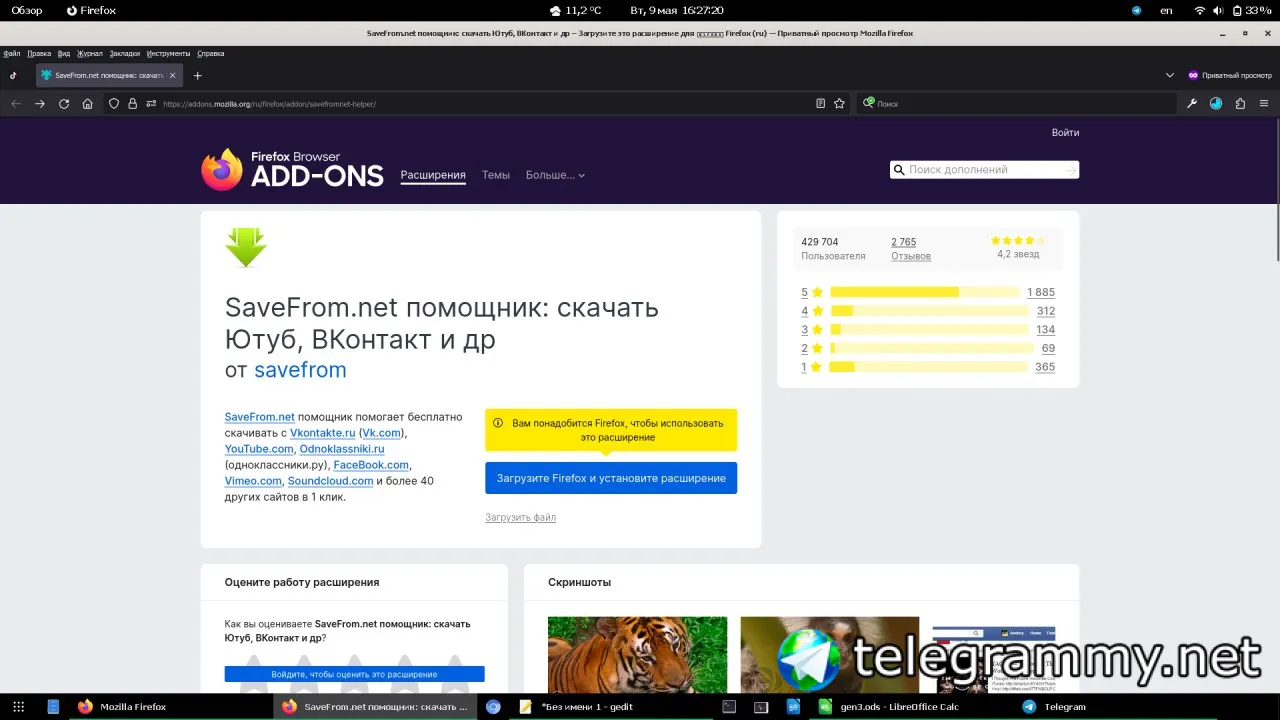Switch to the gedit window in taskbar
The width and height of the screenshot is (1280, 720).
tap(578, 707)
